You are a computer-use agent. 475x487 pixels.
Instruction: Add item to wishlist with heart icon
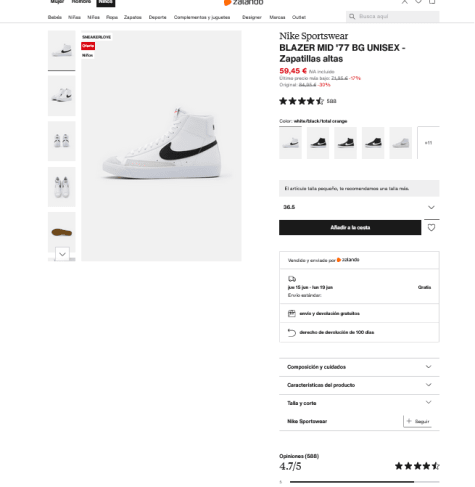[431, 227]
